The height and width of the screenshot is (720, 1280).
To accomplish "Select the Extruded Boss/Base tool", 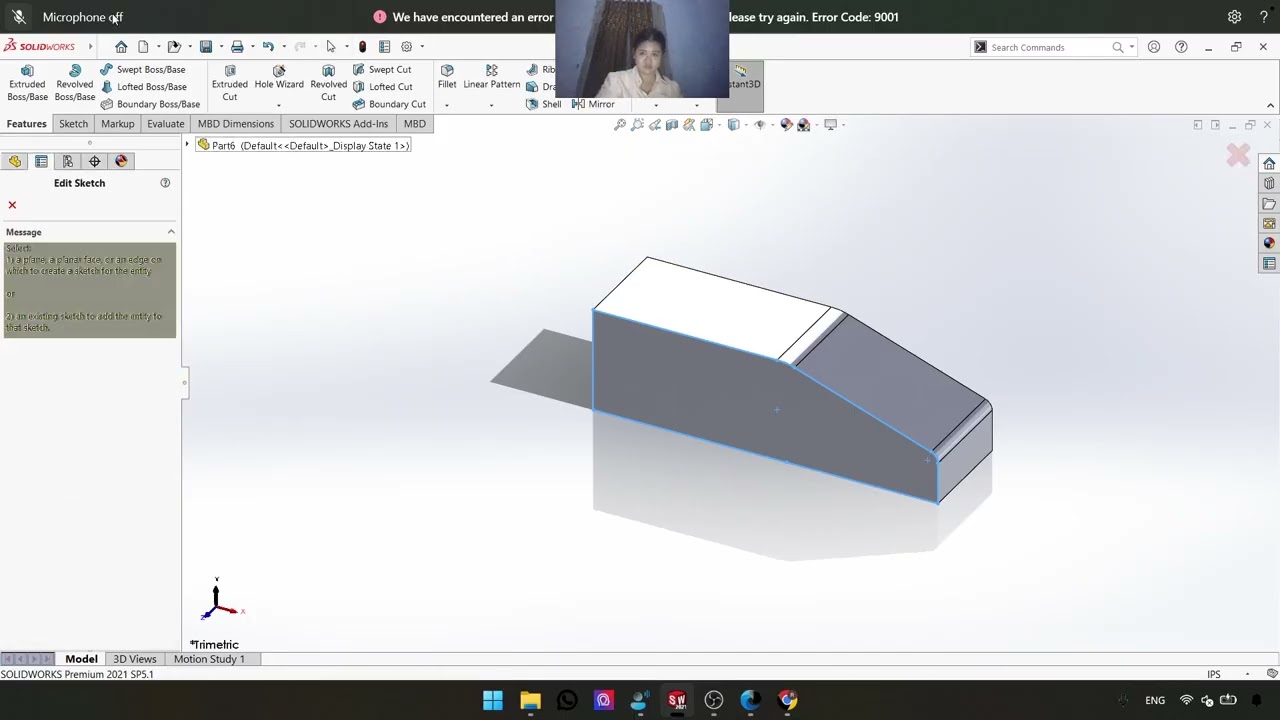I will tap(27, 83).
